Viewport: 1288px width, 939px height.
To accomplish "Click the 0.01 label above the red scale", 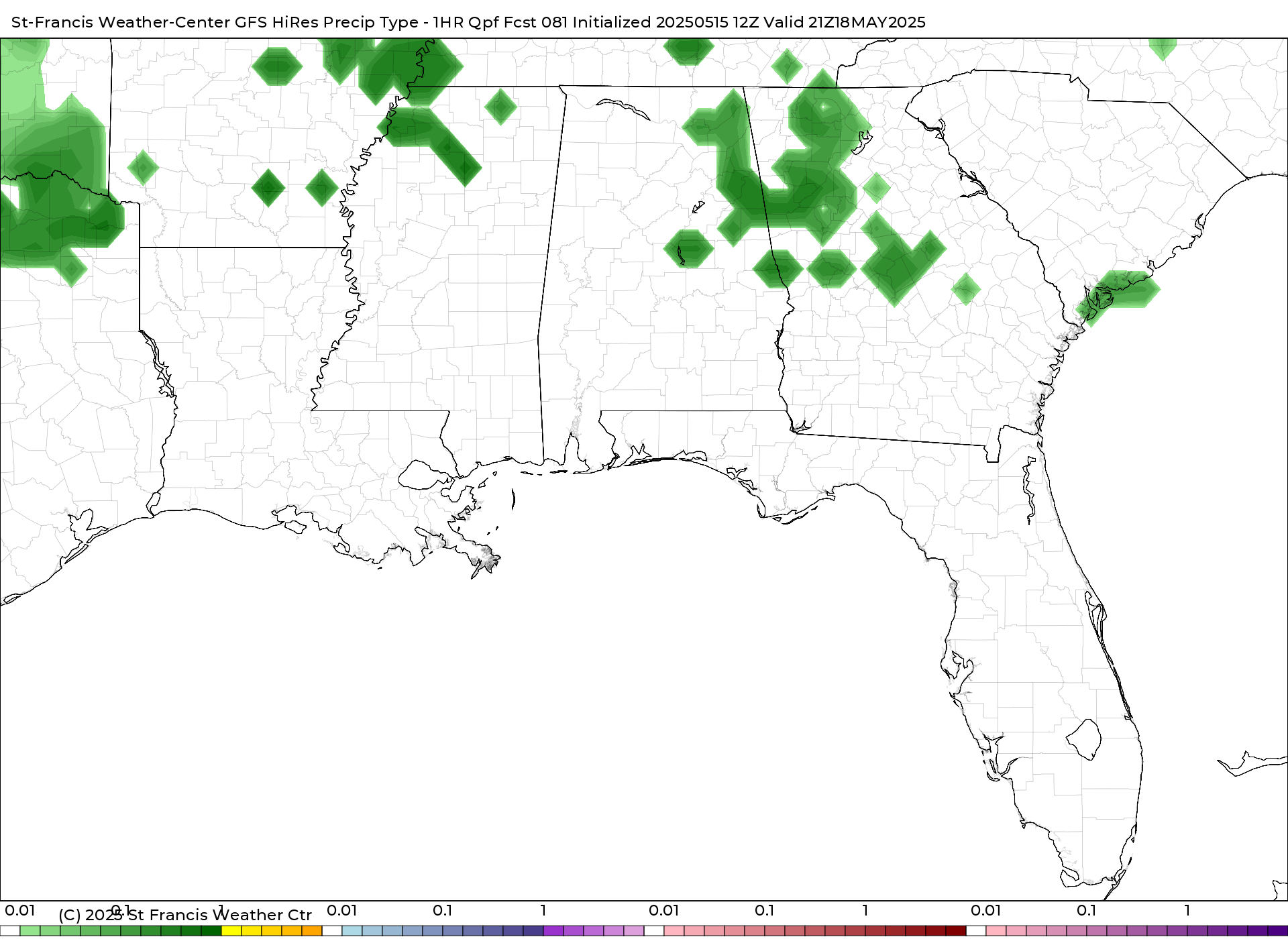I will point(664,911).
